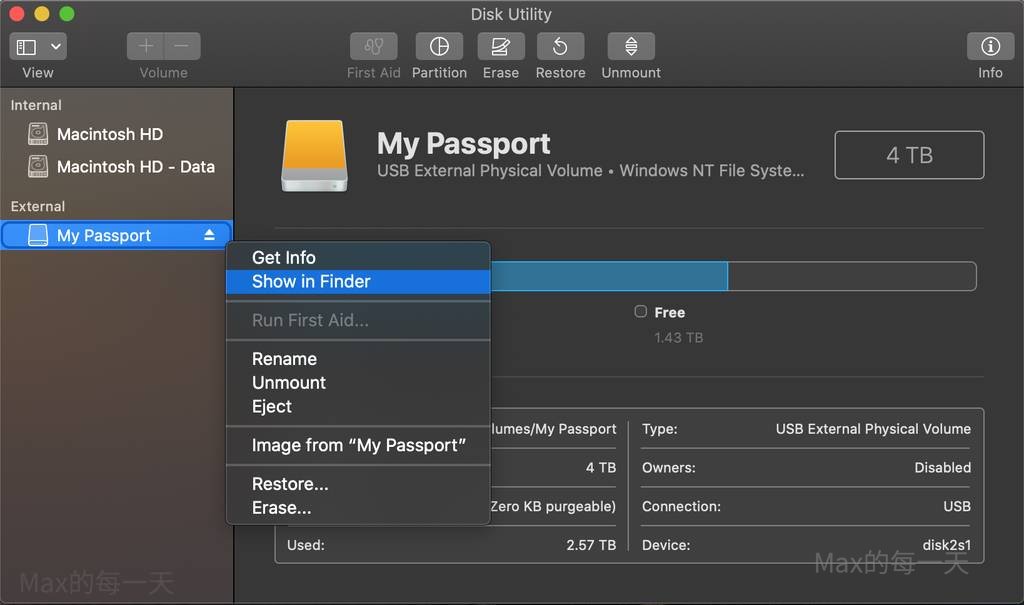Click the First Aid stethoscope icon
1024x605 pixels.
[373, 47]
